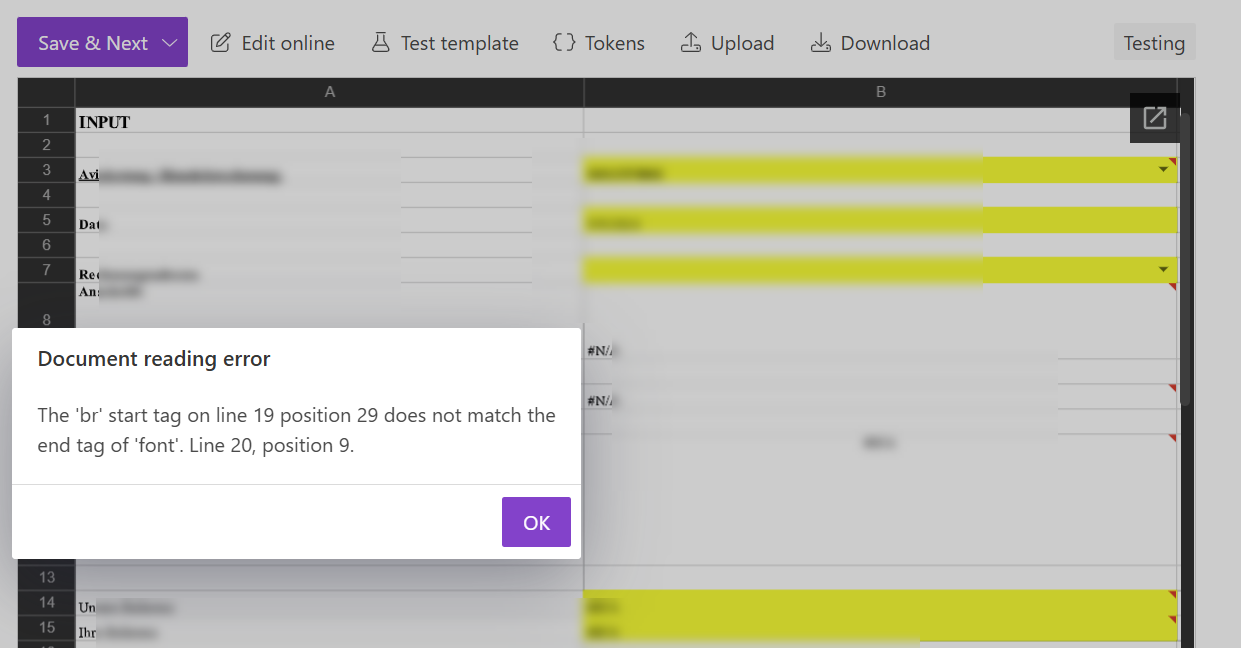Open dropdown arrow in yellow cell B3
Image resolution: width=1241 pixels, height=648 pixels.
click(x=1163, y=170)
